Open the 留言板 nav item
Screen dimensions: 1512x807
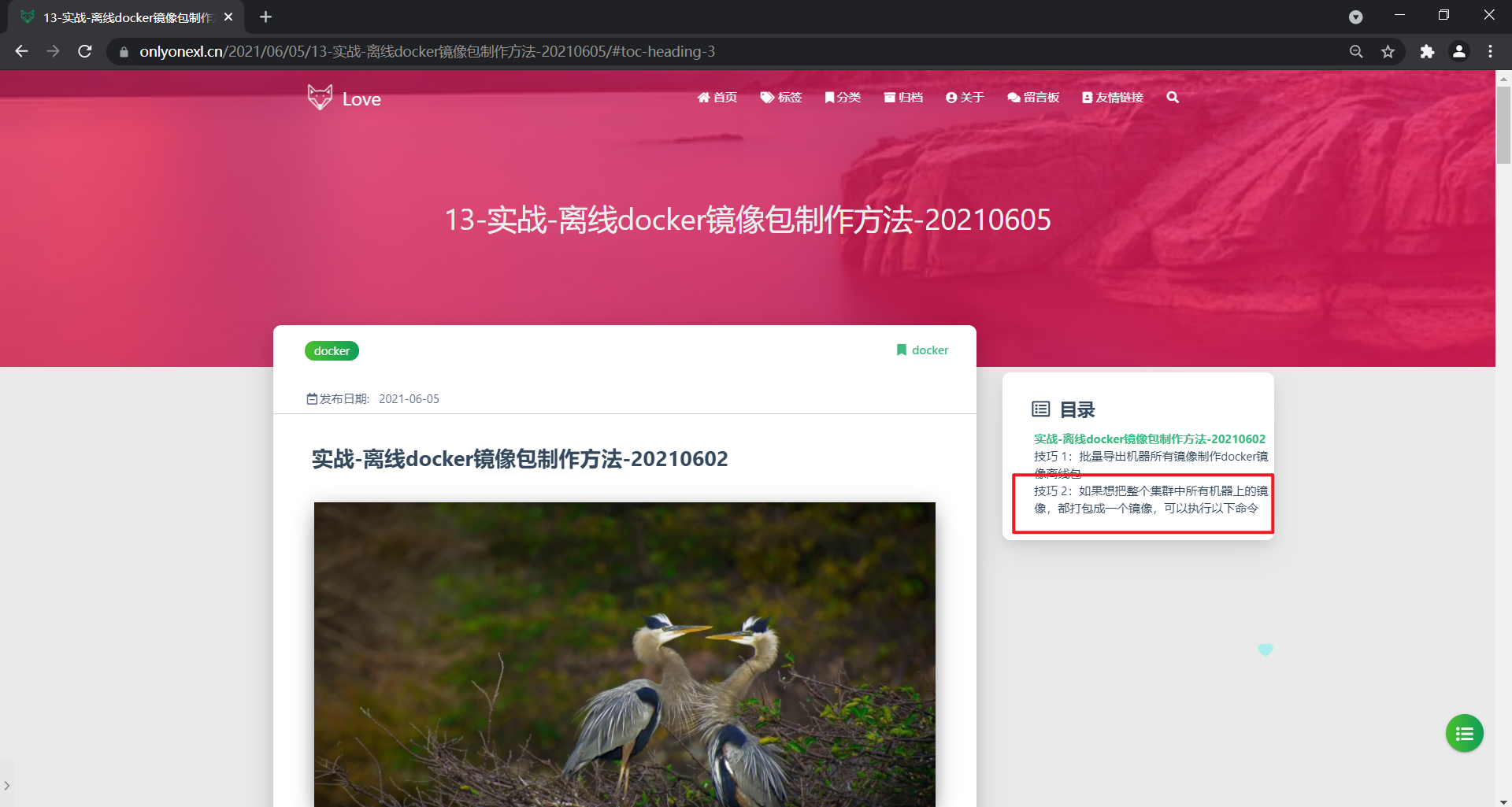pyautogui.click(x=1033, y=97)
